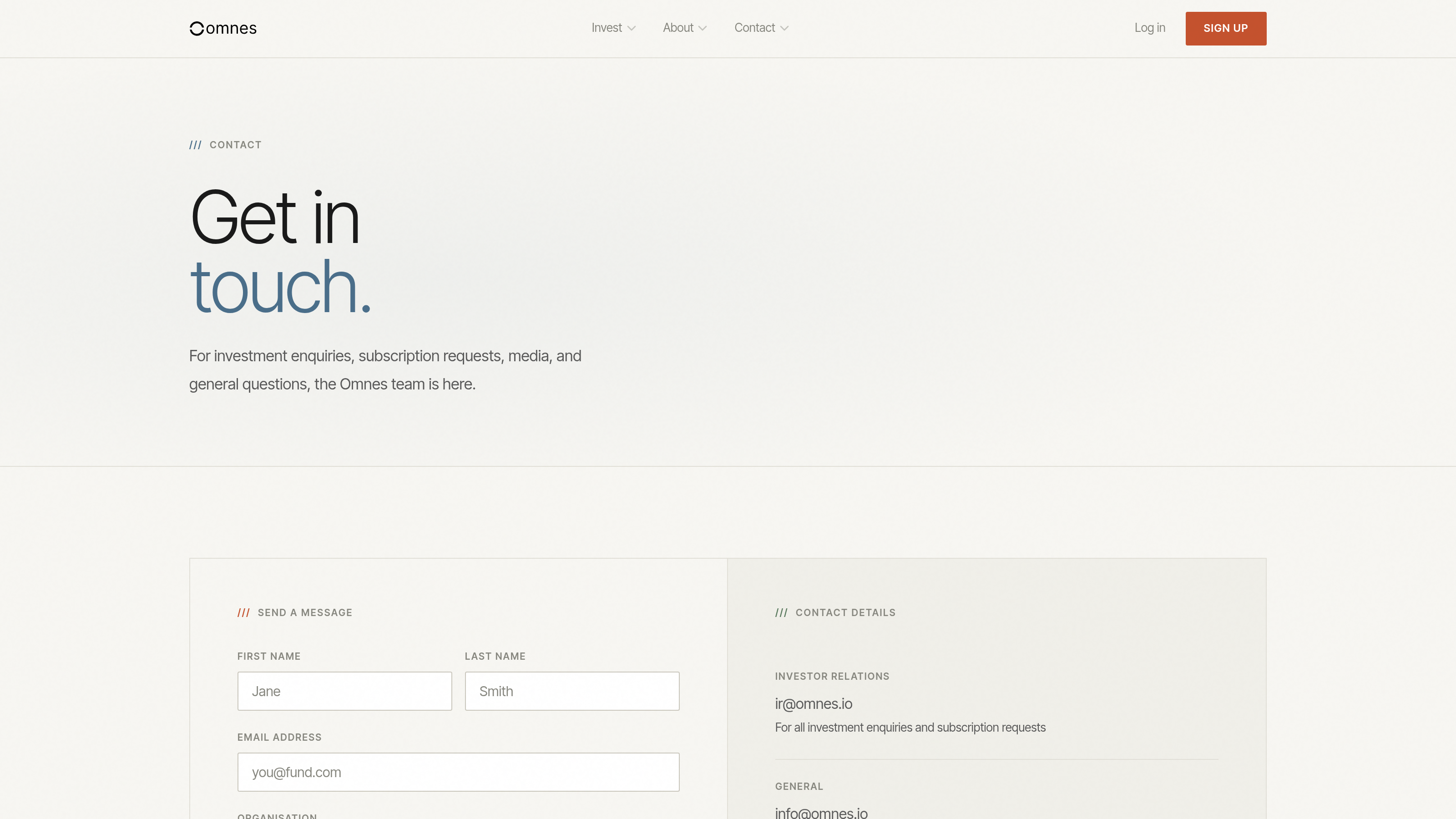This screenshot has width=1456, height=819.
Task: Click the SIGN UP button
Action: (x=1225, y=28)
